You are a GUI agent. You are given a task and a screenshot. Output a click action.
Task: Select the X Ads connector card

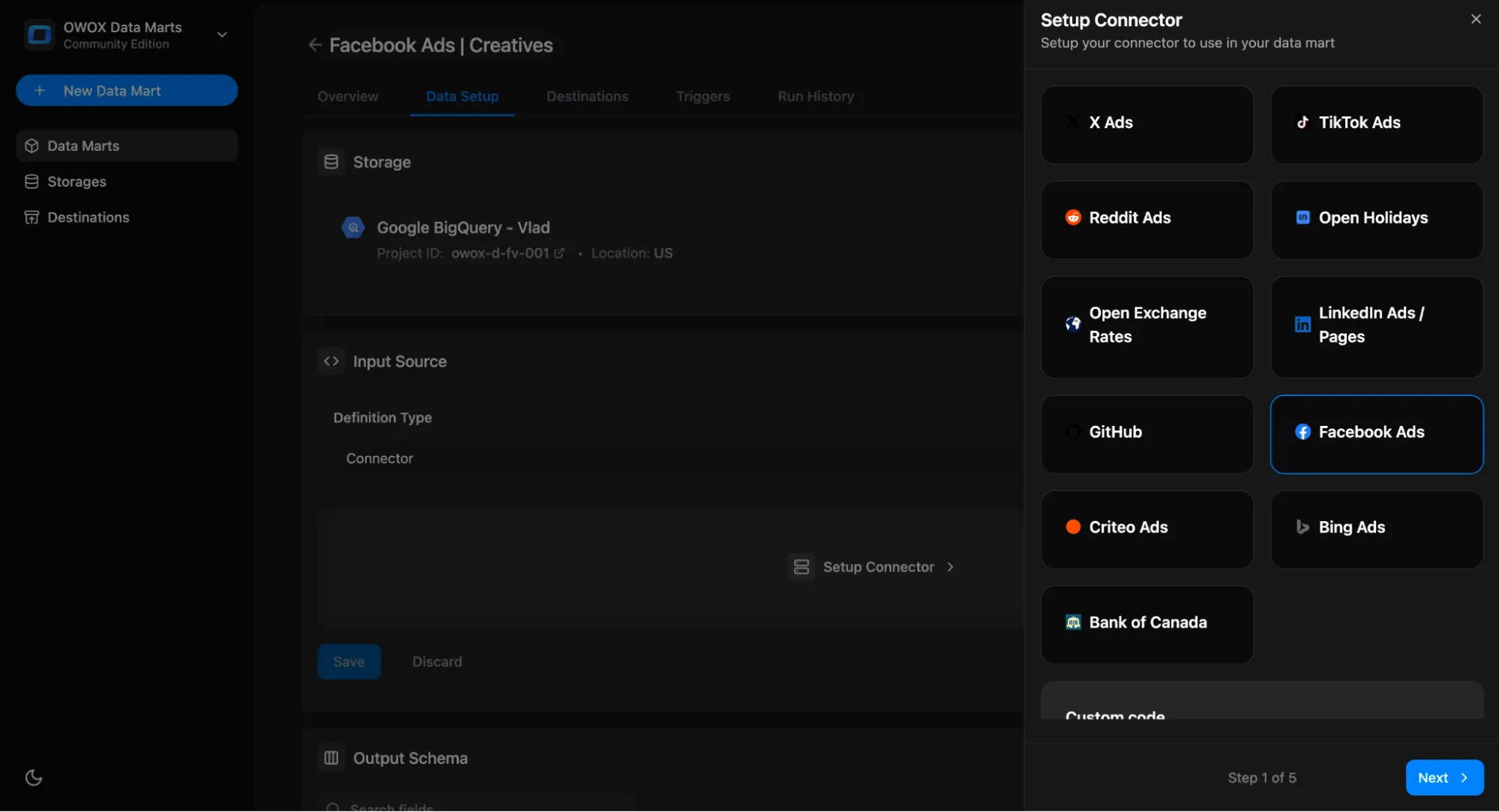tap(1147, 124)
